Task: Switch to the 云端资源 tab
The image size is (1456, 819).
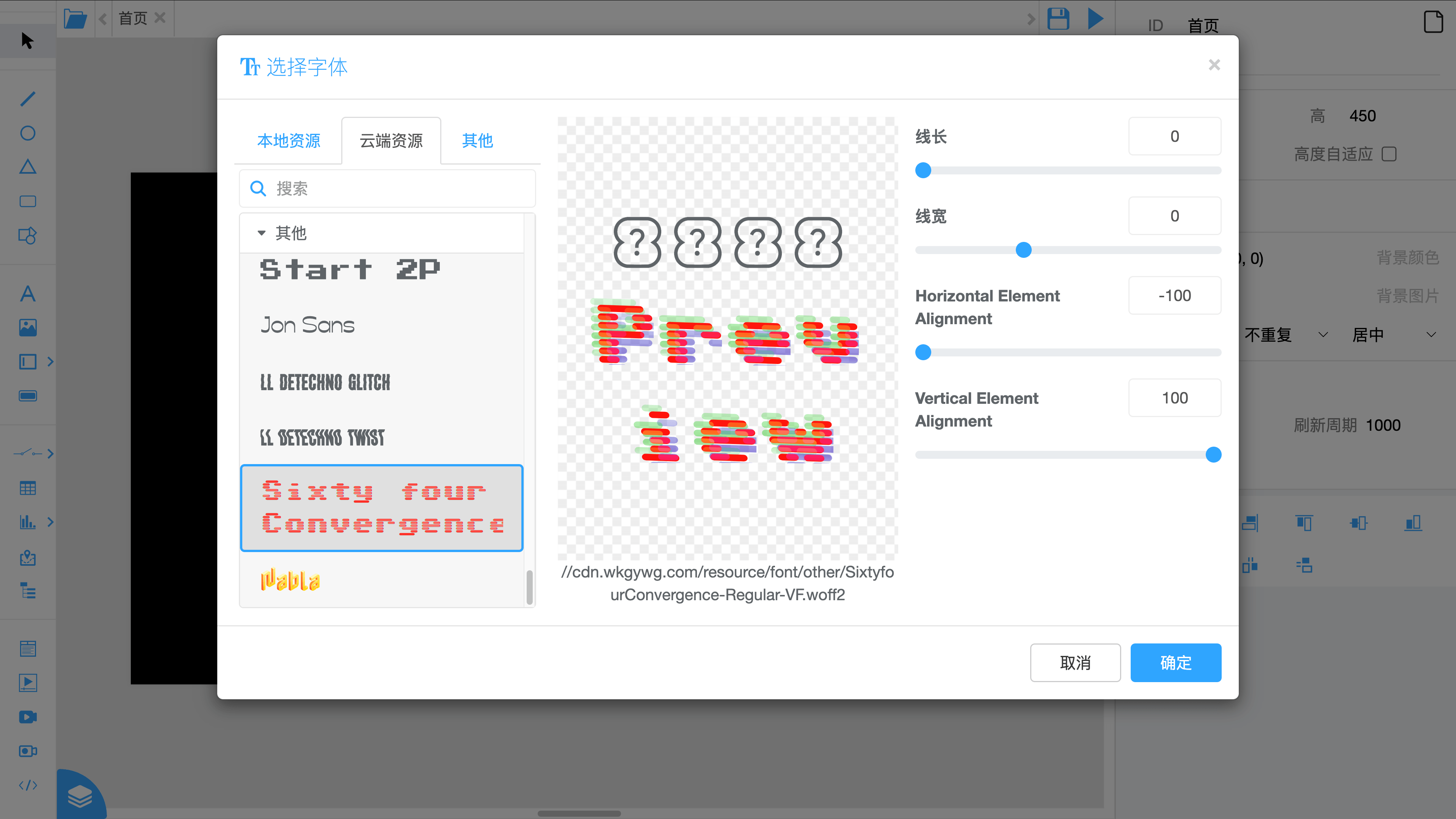Action: pos(391,141)
